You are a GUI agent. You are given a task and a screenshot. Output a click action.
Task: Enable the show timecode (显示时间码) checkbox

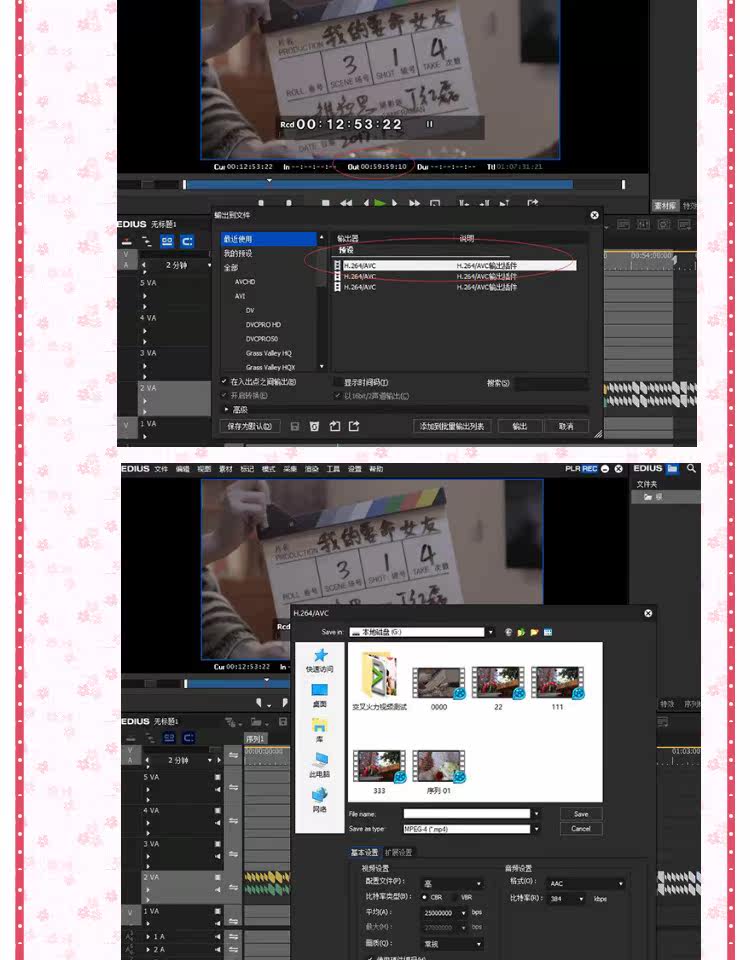[x=338, y=382]
